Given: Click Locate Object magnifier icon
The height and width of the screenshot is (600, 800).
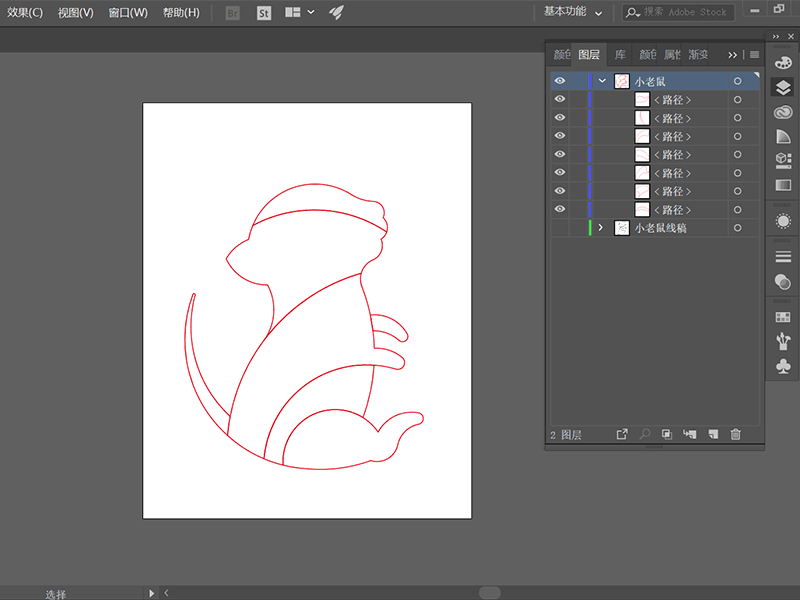Looking at the screenshot, I should point(645,434).
